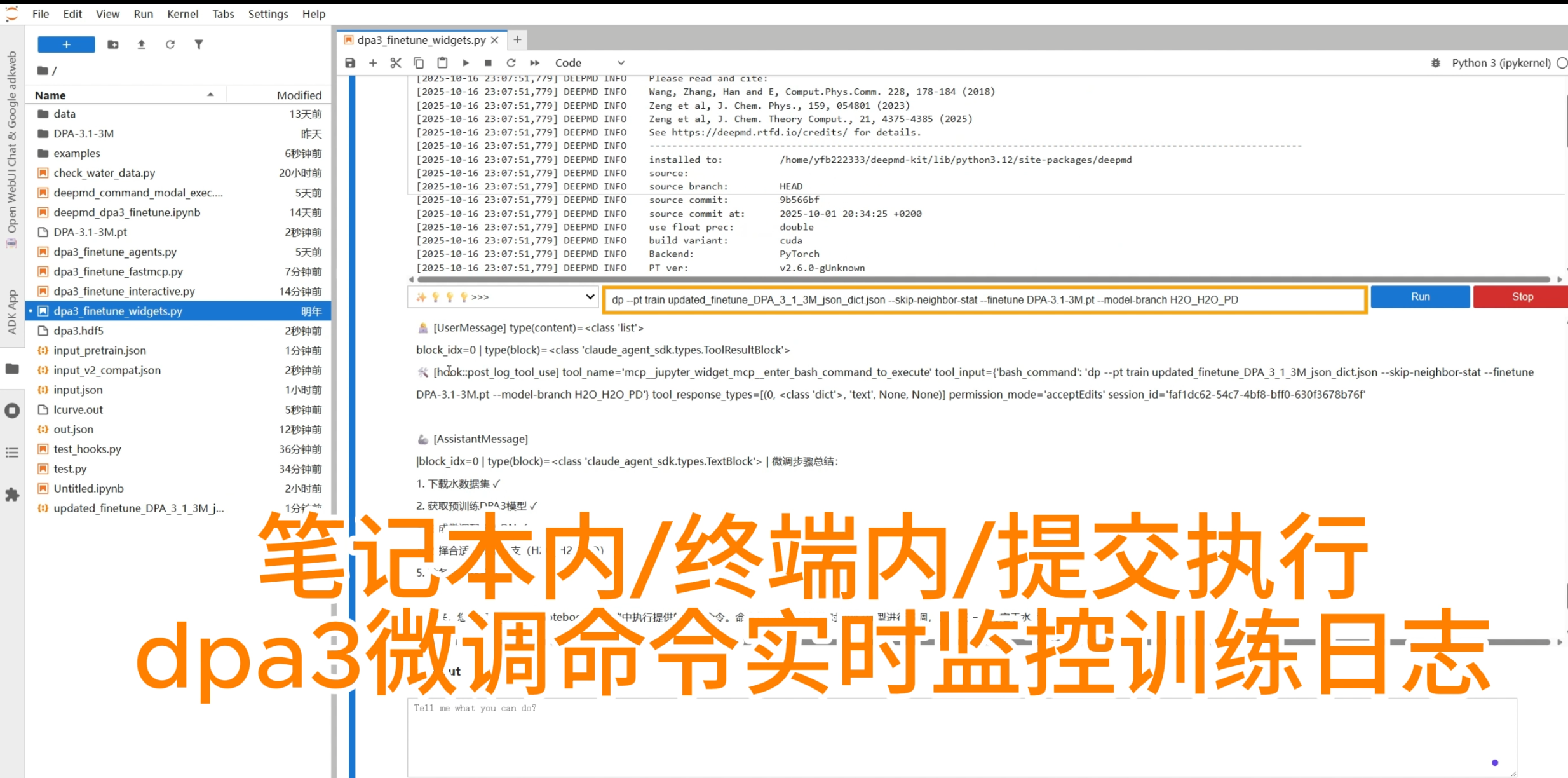Viewport: 1568px width, 778px height.
Task: Restart the kernel
Action: (x=511, y=62)
